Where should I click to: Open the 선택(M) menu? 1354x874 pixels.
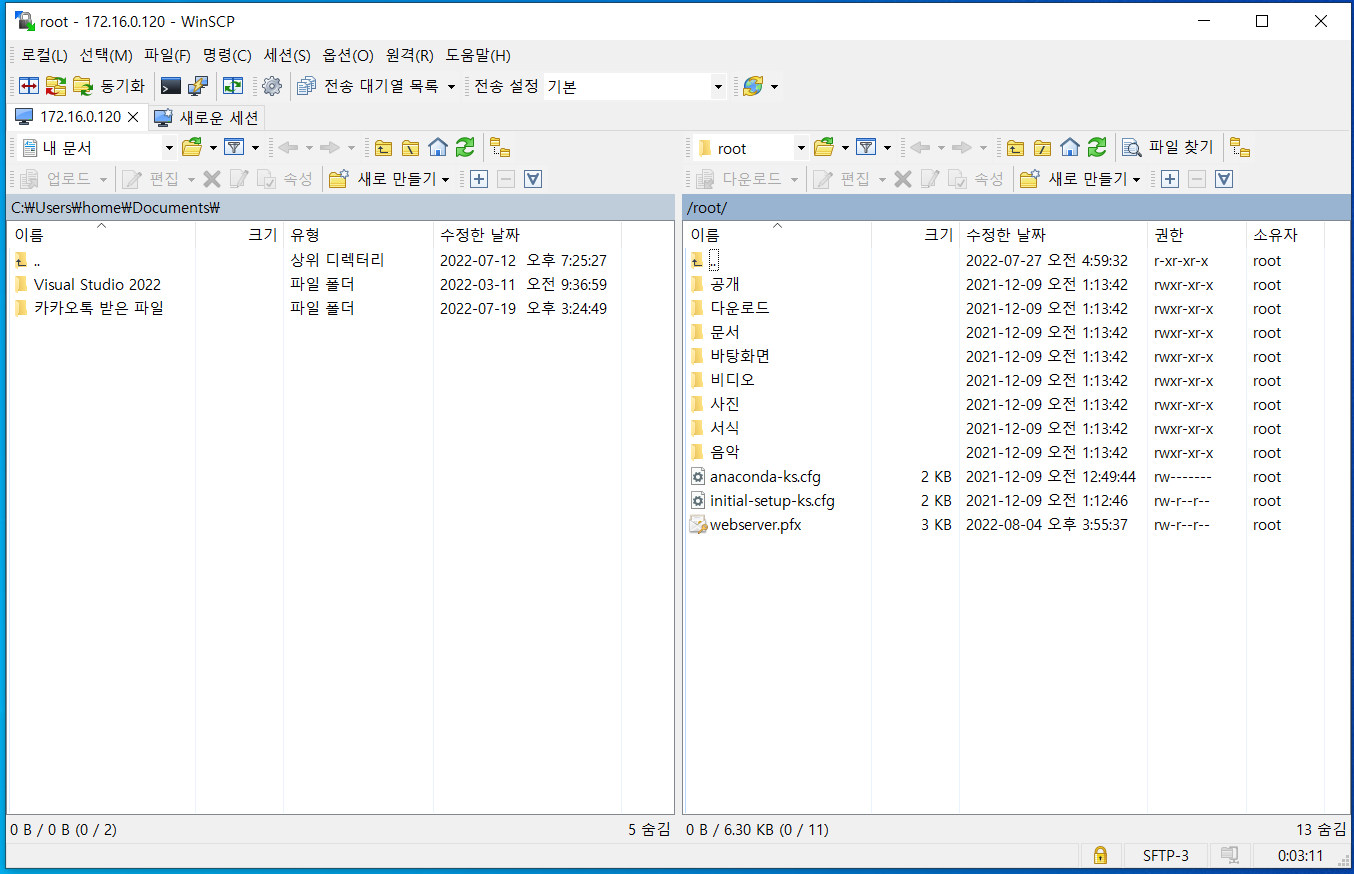coord(105,55)
